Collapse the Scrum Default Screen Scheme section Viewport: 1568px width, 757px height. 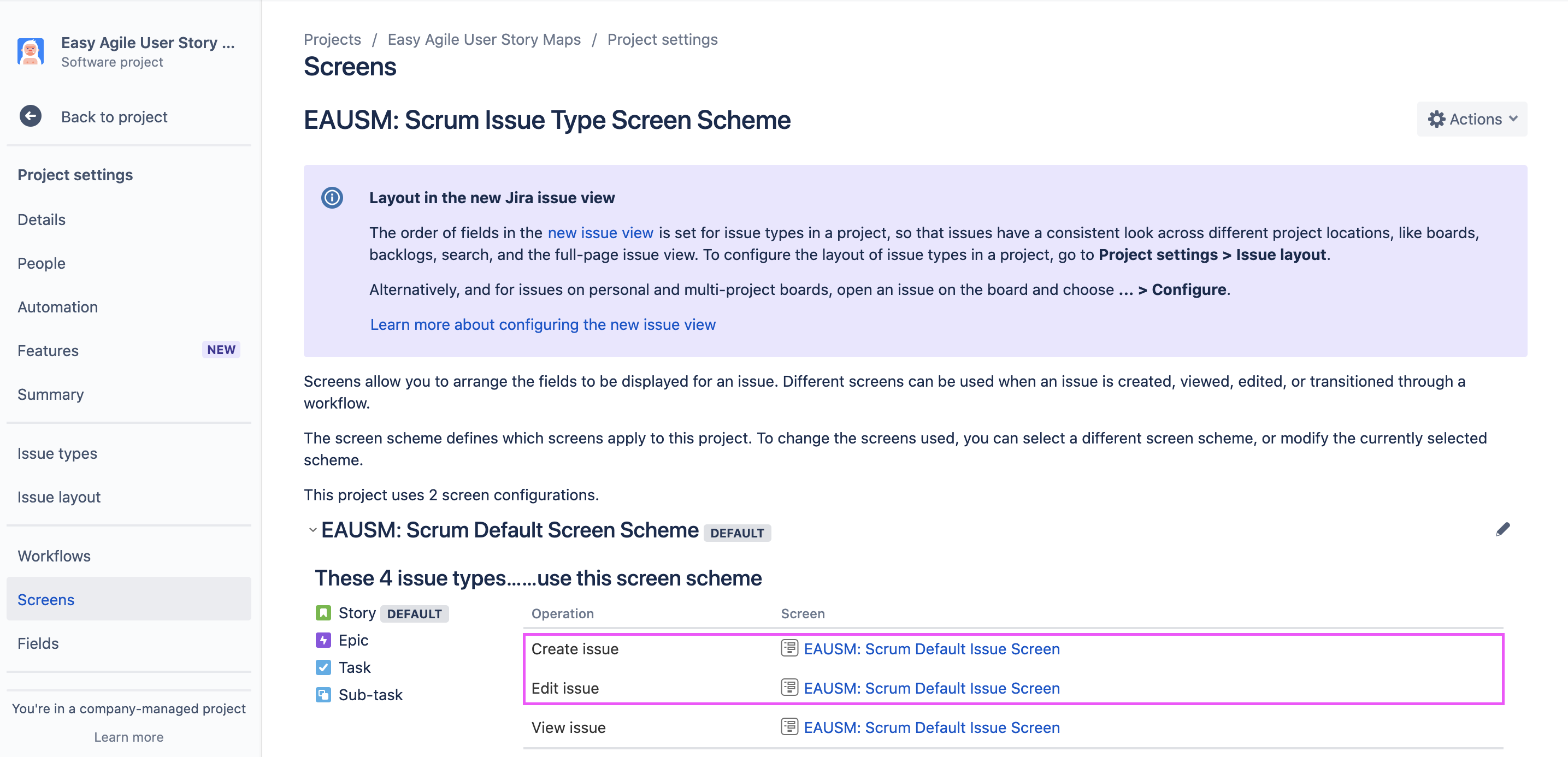(313, 530)
